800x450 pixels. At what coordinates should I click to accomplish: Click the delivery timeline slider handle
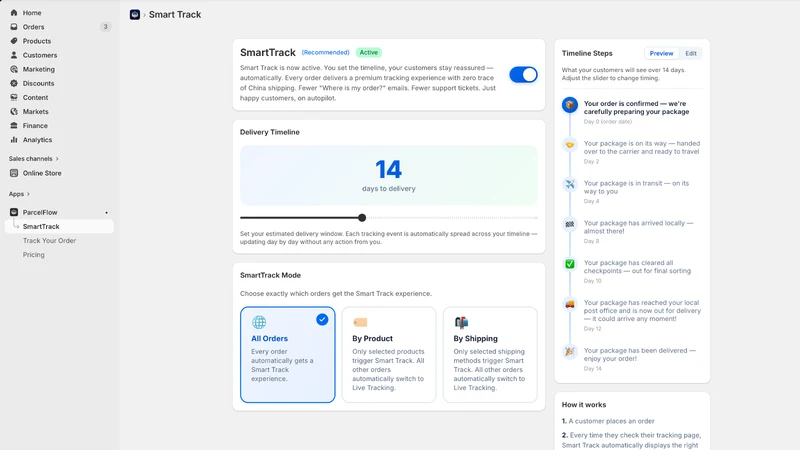click(362, 218)
